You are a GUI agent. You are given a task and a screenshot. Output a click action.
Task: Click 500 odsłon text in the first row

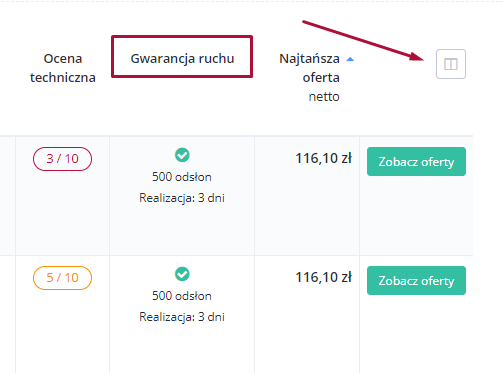(x=182, y=177)
